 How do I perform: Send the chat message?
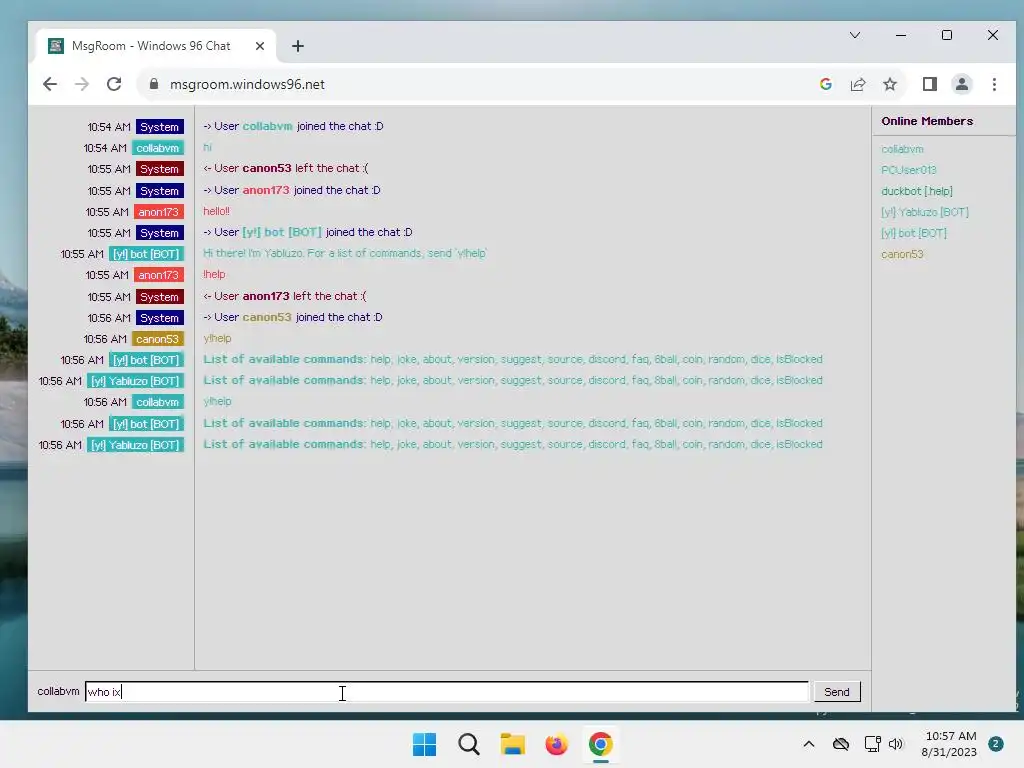pos(837,692)
